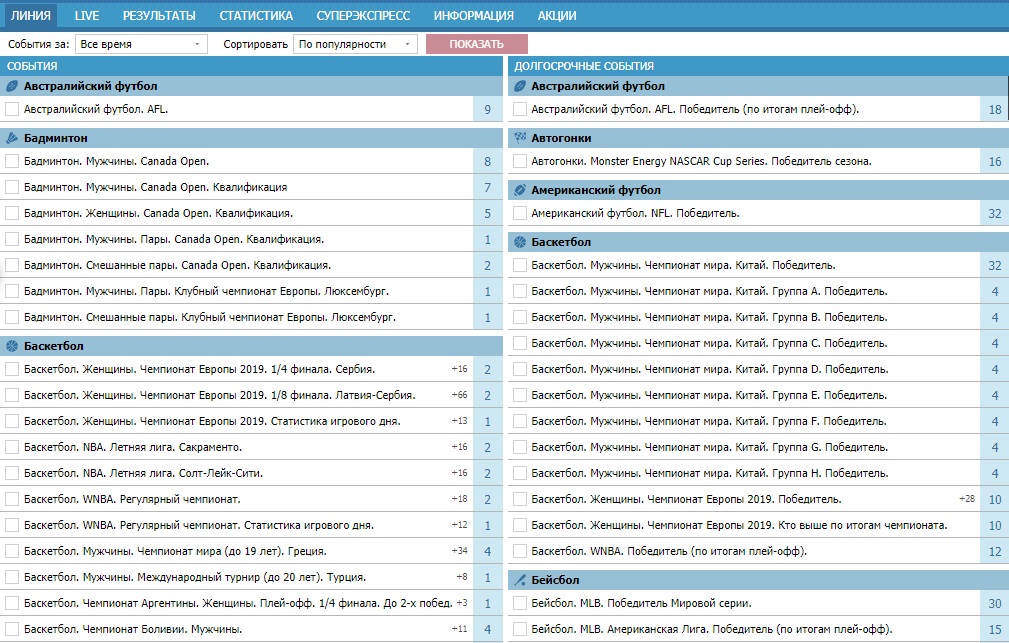This screenshot has width=1009, height=643.
Task: Tick the Бадминтон. Мужчины. Canada Open. checkbox
Action: pos(12,162)
